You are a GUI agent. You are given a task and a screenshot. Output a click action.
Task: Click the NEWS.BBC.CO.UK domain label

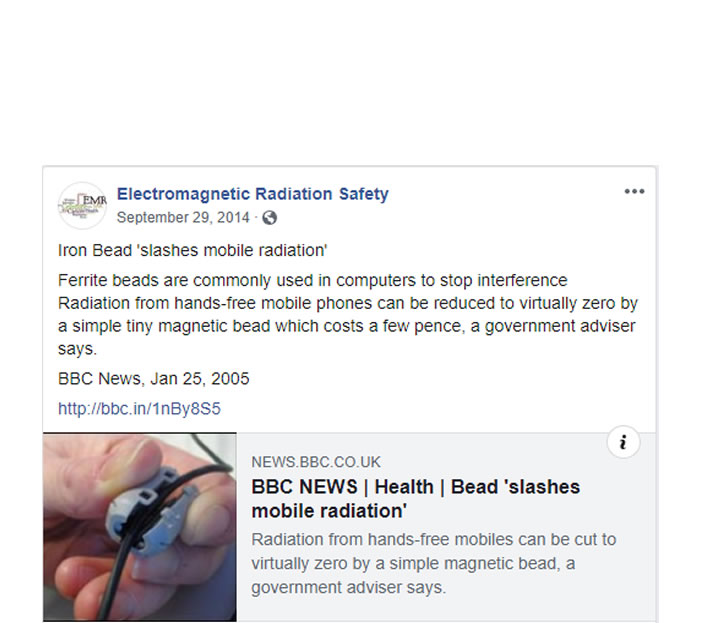point(316,462)
